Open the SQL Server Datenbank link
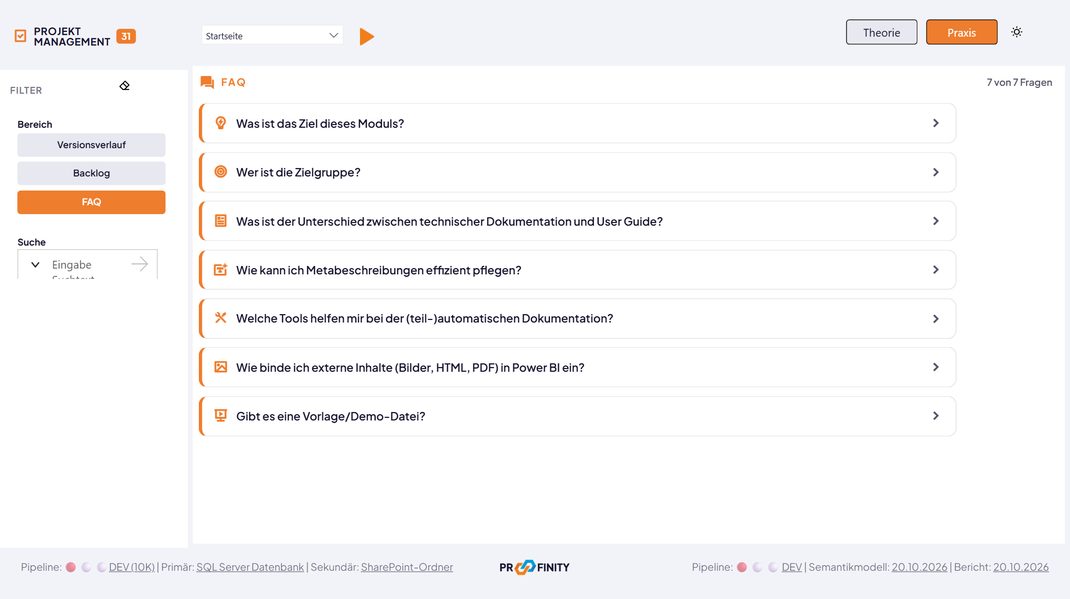The height and width of the screenshot is (599, 1070). tap(250, 568)
